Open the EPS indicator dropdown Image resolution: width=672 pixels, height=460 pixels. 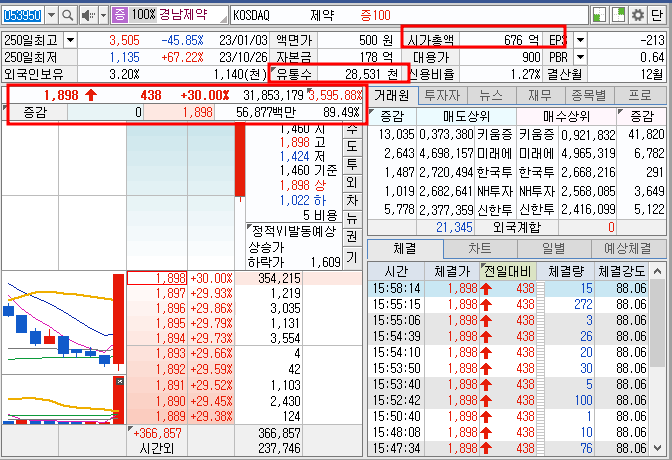click(x=580, y=40)
